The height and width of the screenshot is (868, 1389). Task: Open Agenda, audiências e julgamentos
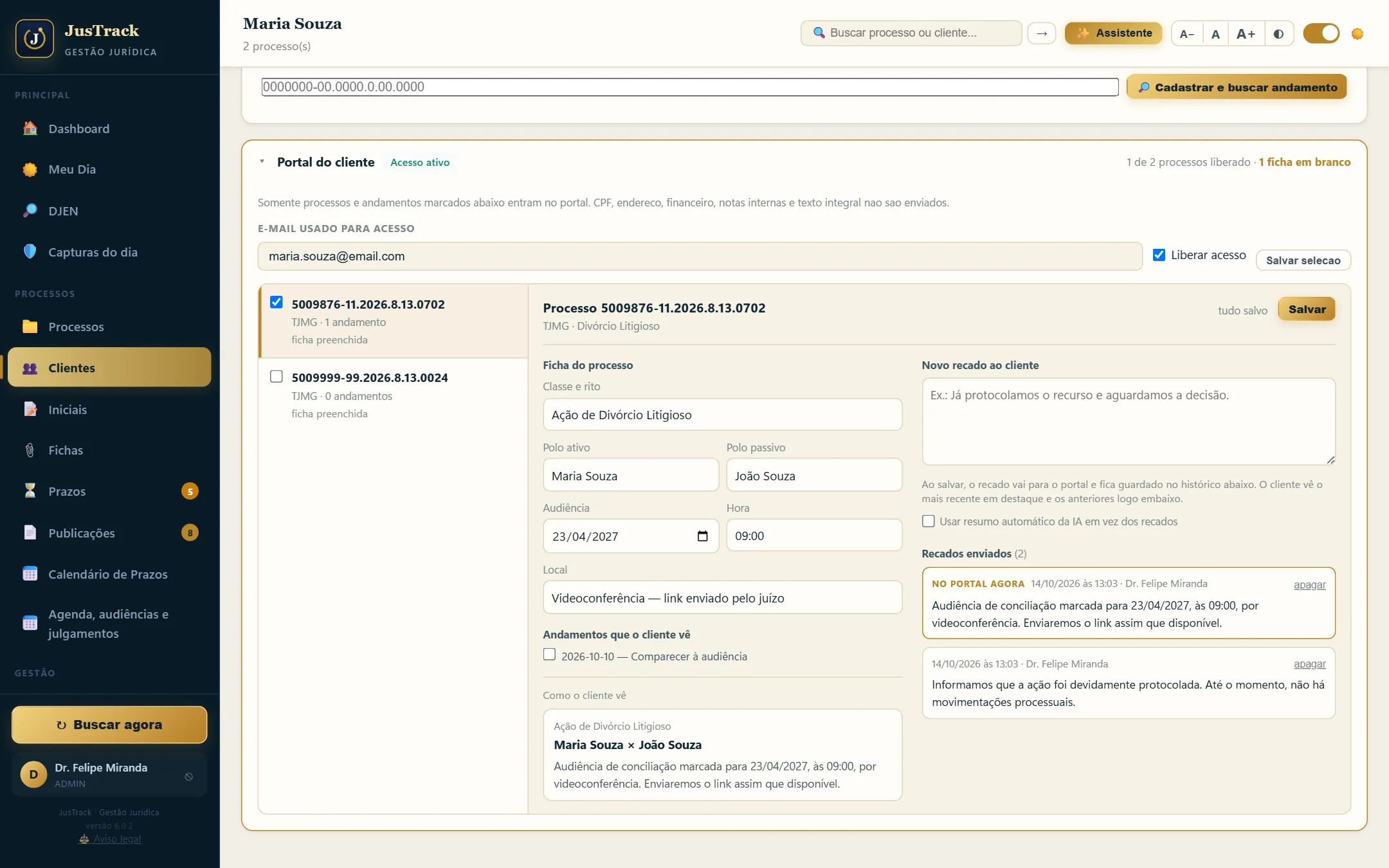(x=109, y=624)
